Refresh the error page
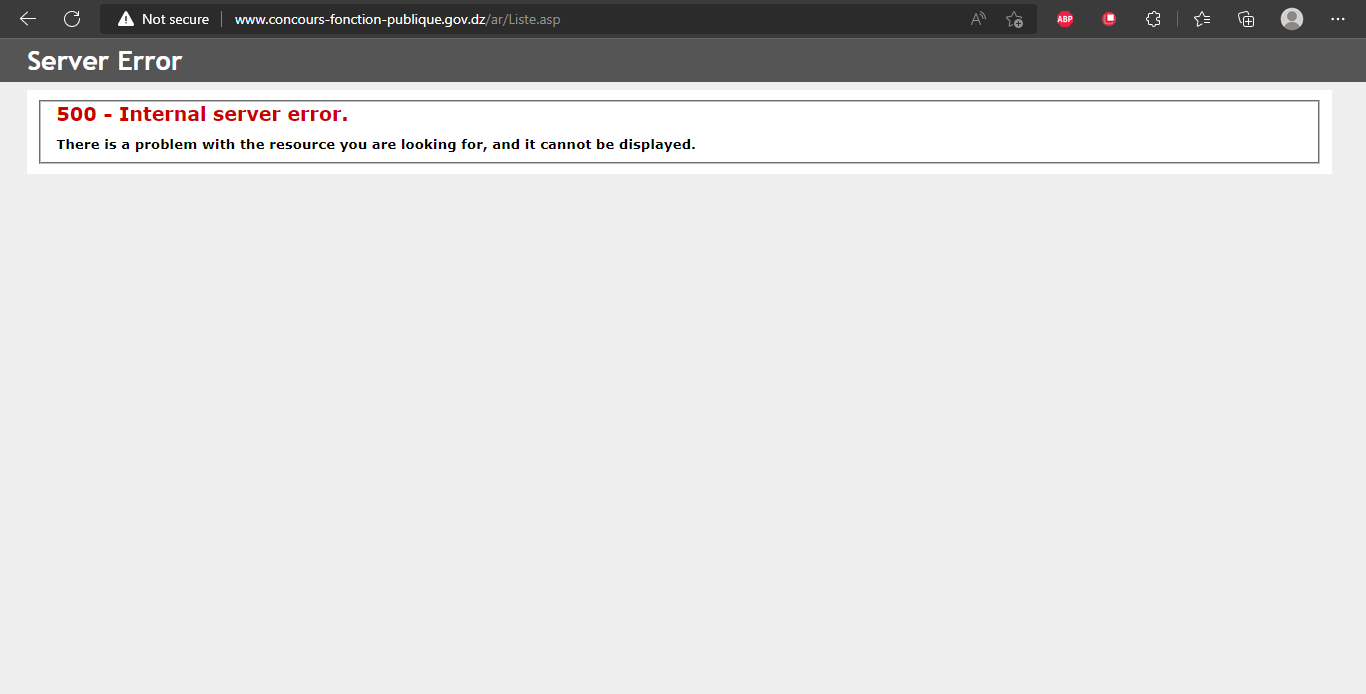The height and width of the screenshot is (694, 1366). pyautogui.click(x=72, y=19)
